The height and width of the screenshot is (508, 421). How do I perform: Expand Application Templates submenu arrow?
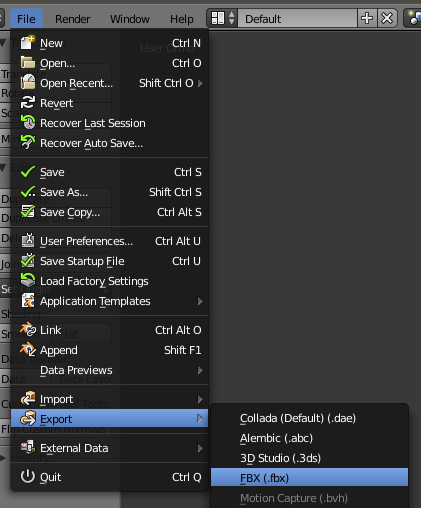pyautogui.click(x=200, y=301)
